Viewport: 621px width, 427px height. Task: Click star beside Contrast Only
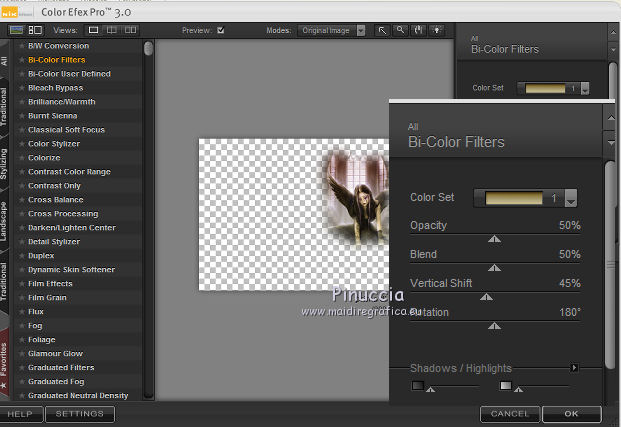(x=22, y=186)
